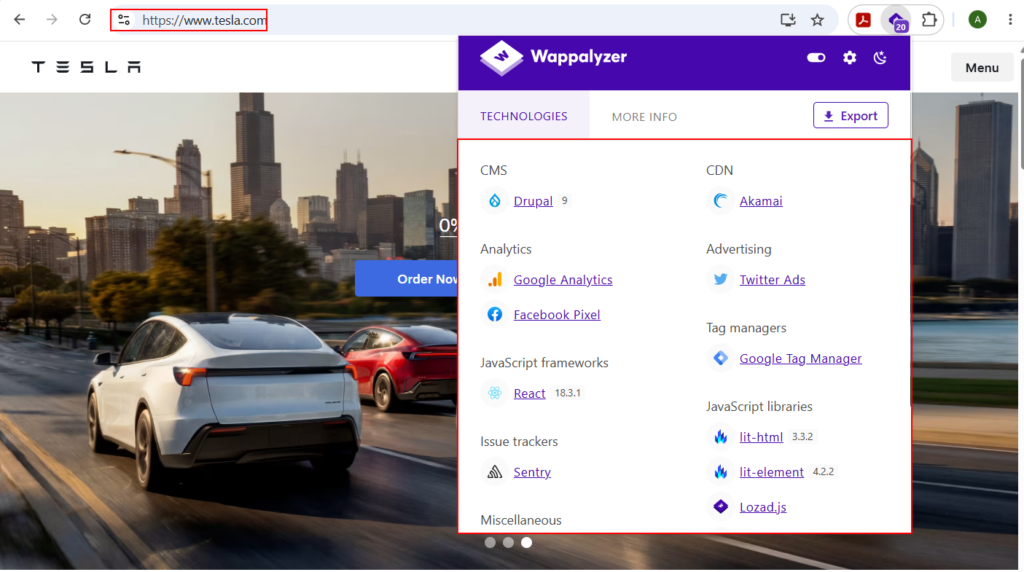This screenshot has width=1024, height=572.
Task: Open the Drupal technology link
Action: tap(533, 200)
